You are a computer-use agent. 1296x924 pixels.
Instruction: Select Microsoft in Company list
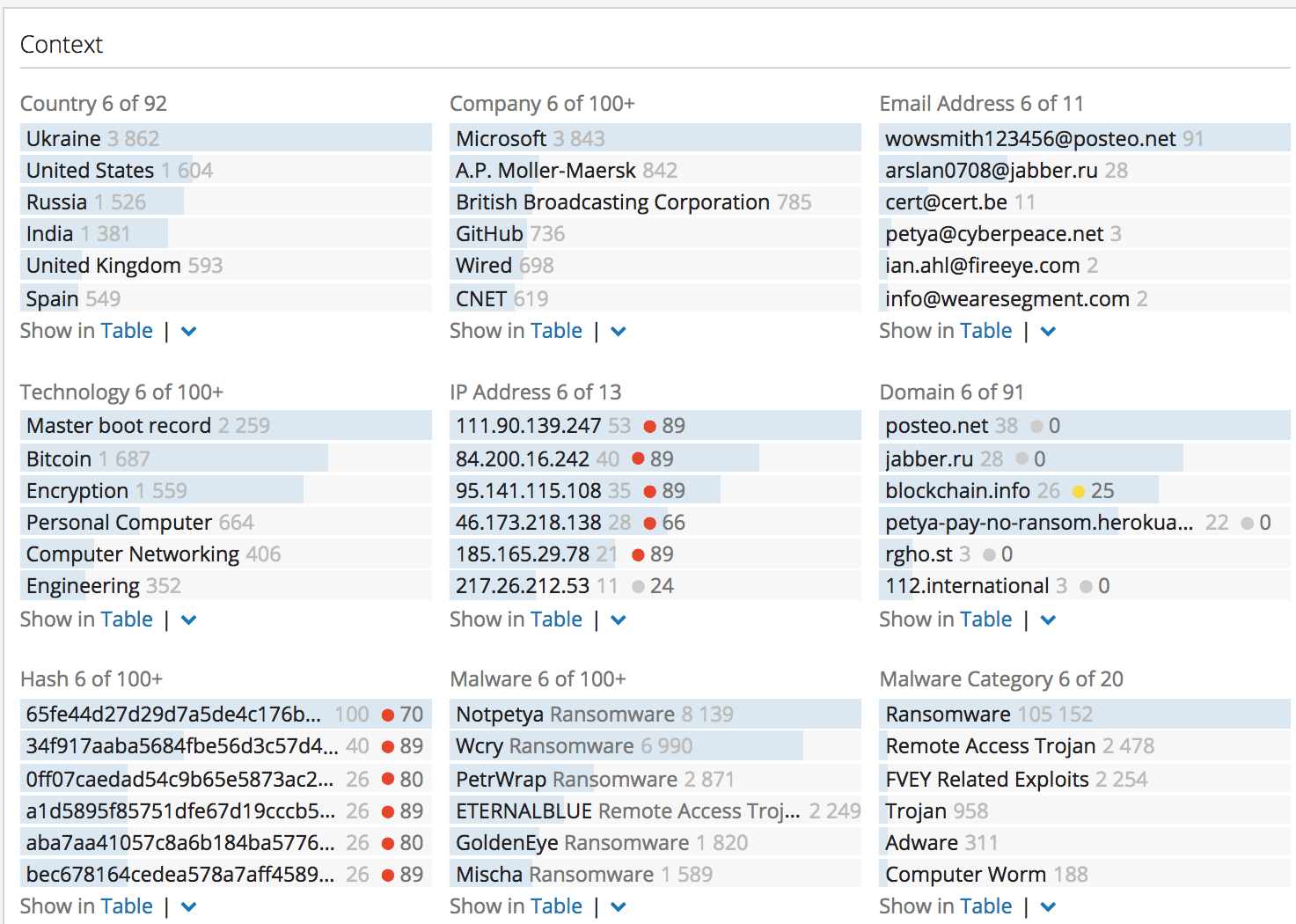click(x=655, y=138)
